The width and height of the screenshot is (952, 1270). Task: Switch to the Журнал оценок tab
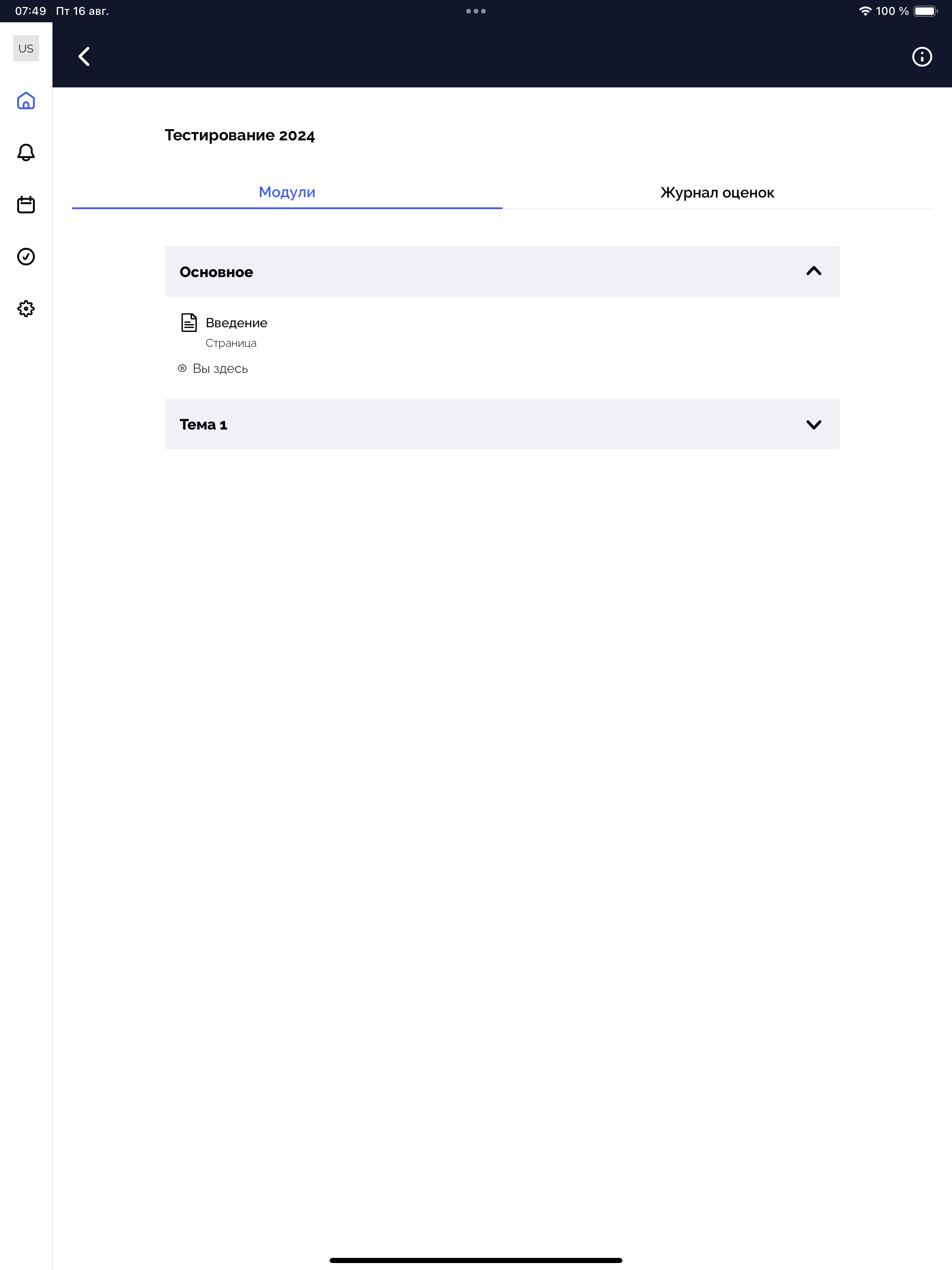tap(717, 192)
